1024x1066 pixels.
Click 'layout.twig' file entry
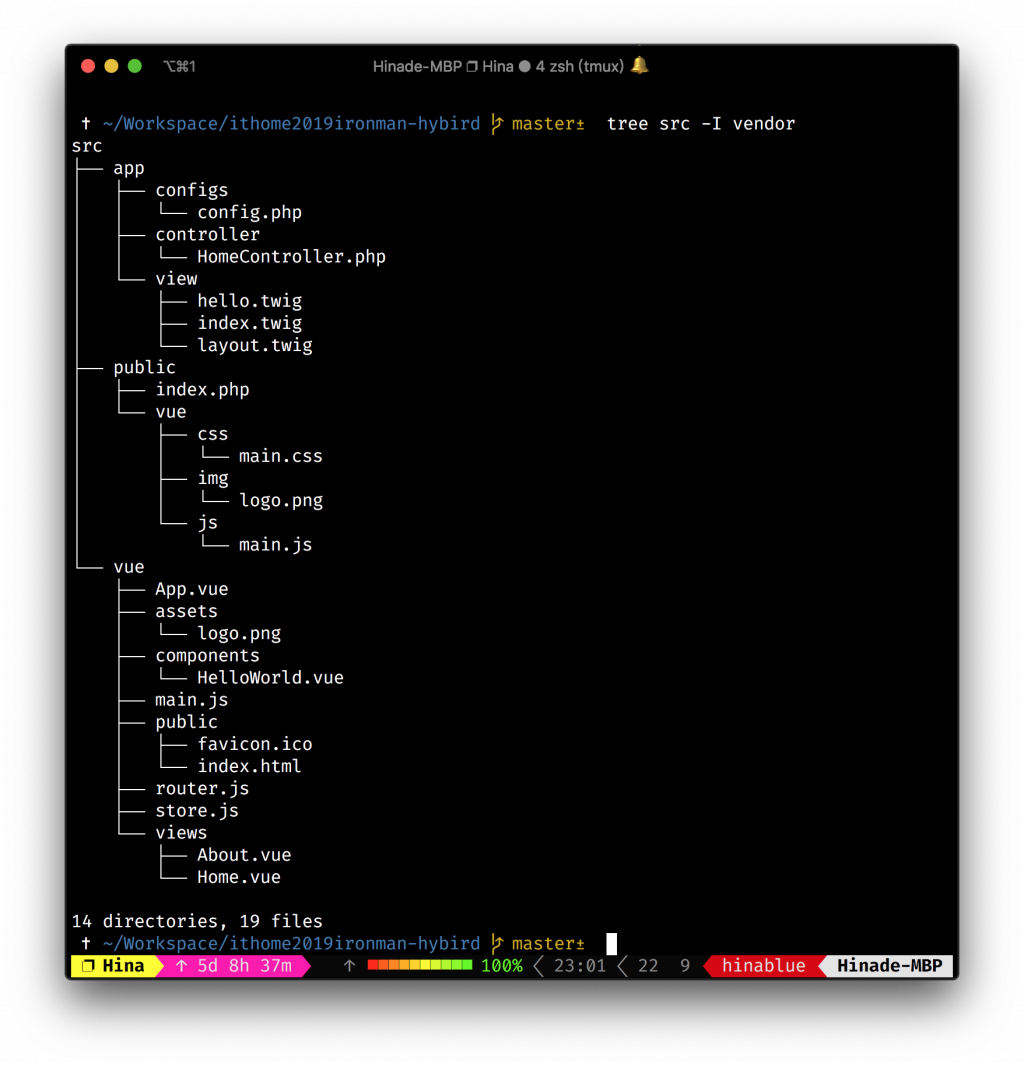[x=255, y=345]
